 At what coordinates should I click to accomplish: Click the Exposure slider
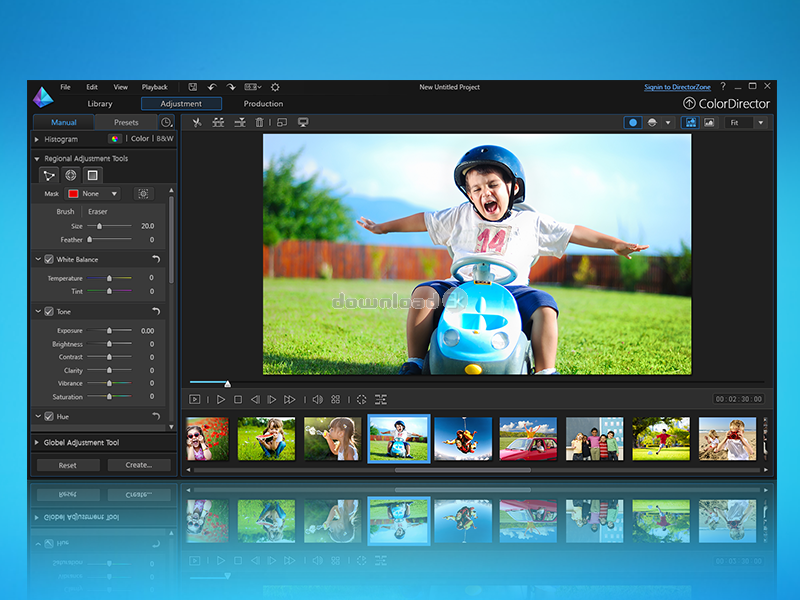109,330
